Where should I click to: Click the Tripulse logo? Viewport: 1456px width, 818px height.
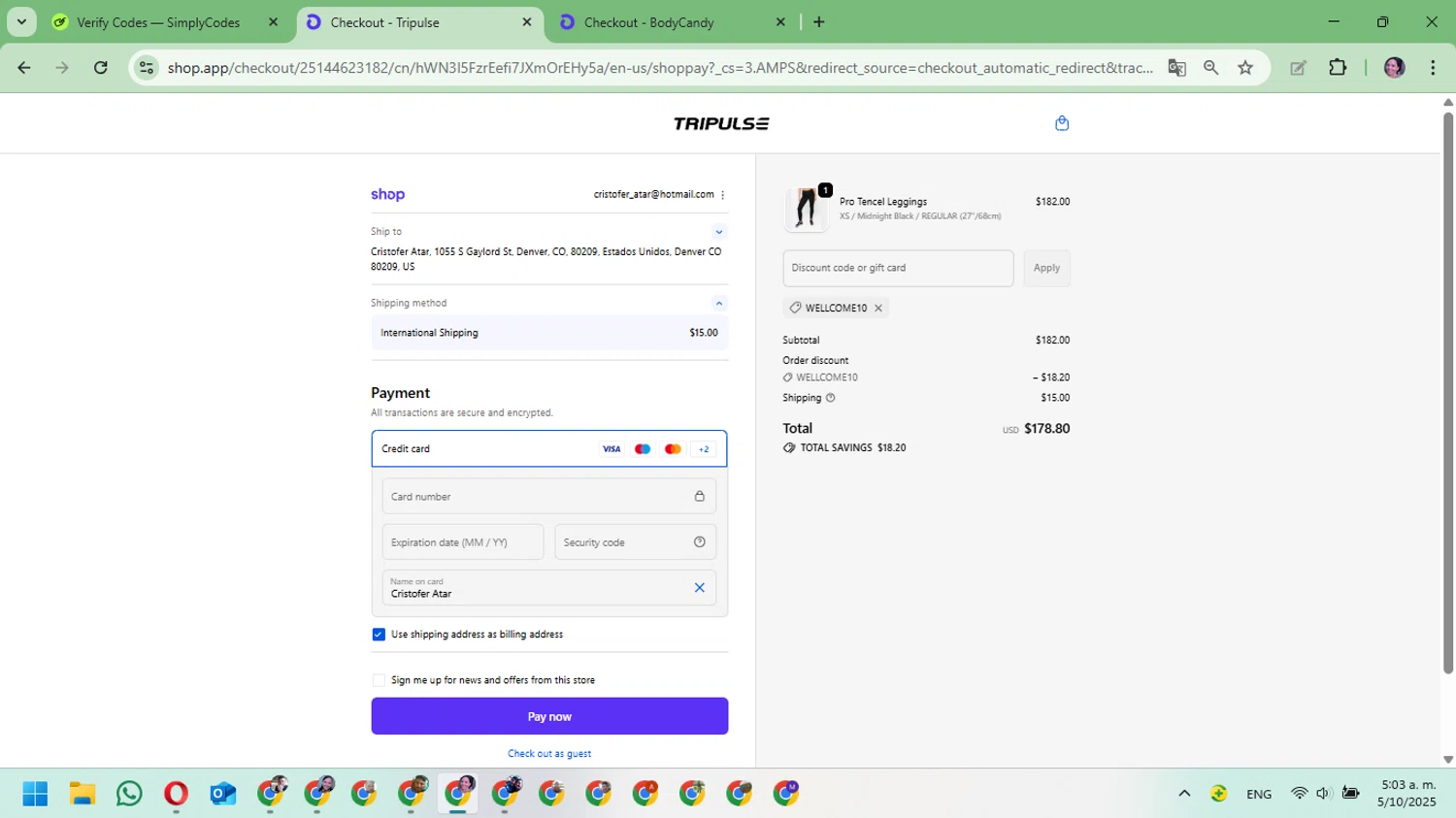[x=720, y=123]
